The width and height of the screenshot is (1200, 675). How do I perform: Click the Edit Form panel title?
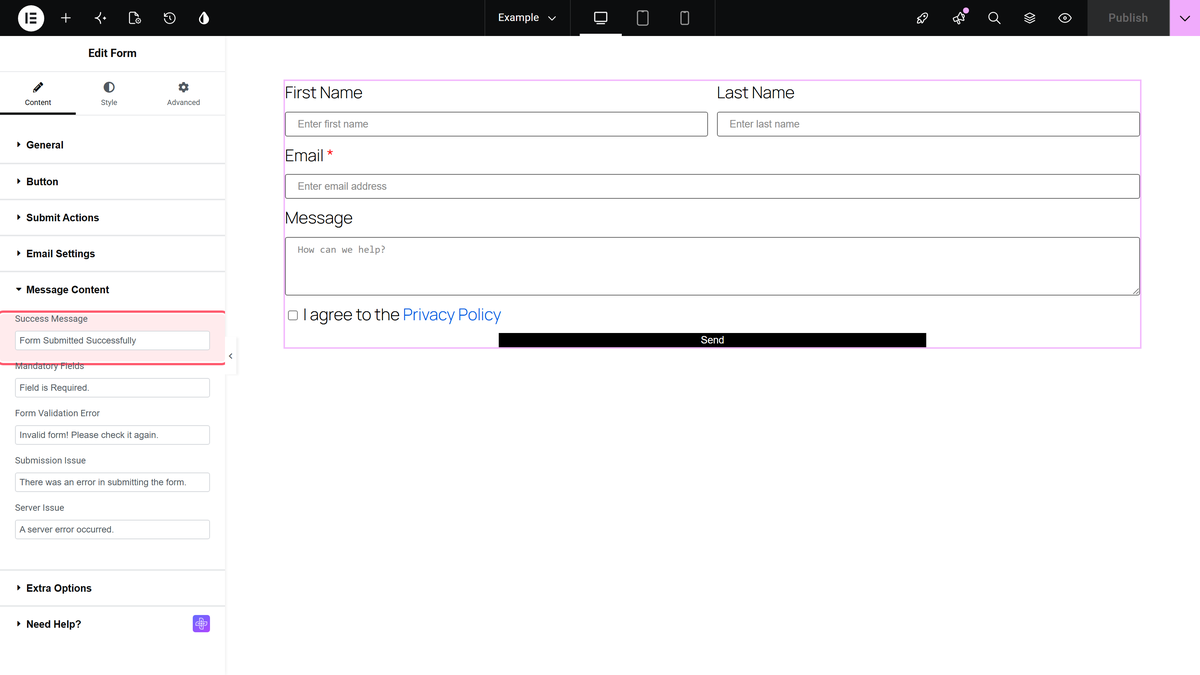112,53
